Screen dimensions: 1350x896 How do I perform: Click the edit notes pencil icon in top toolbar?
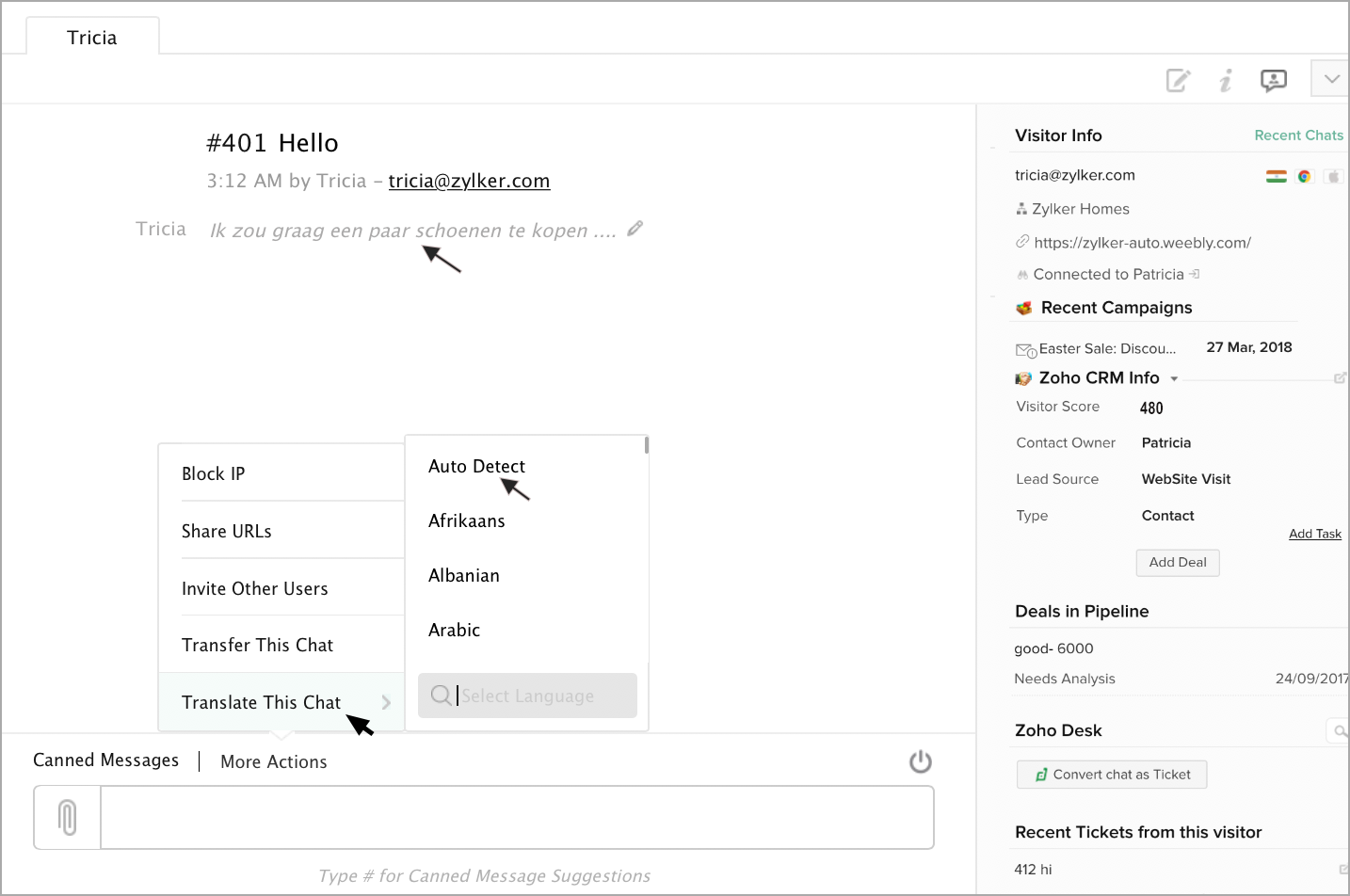point(1178,81)
